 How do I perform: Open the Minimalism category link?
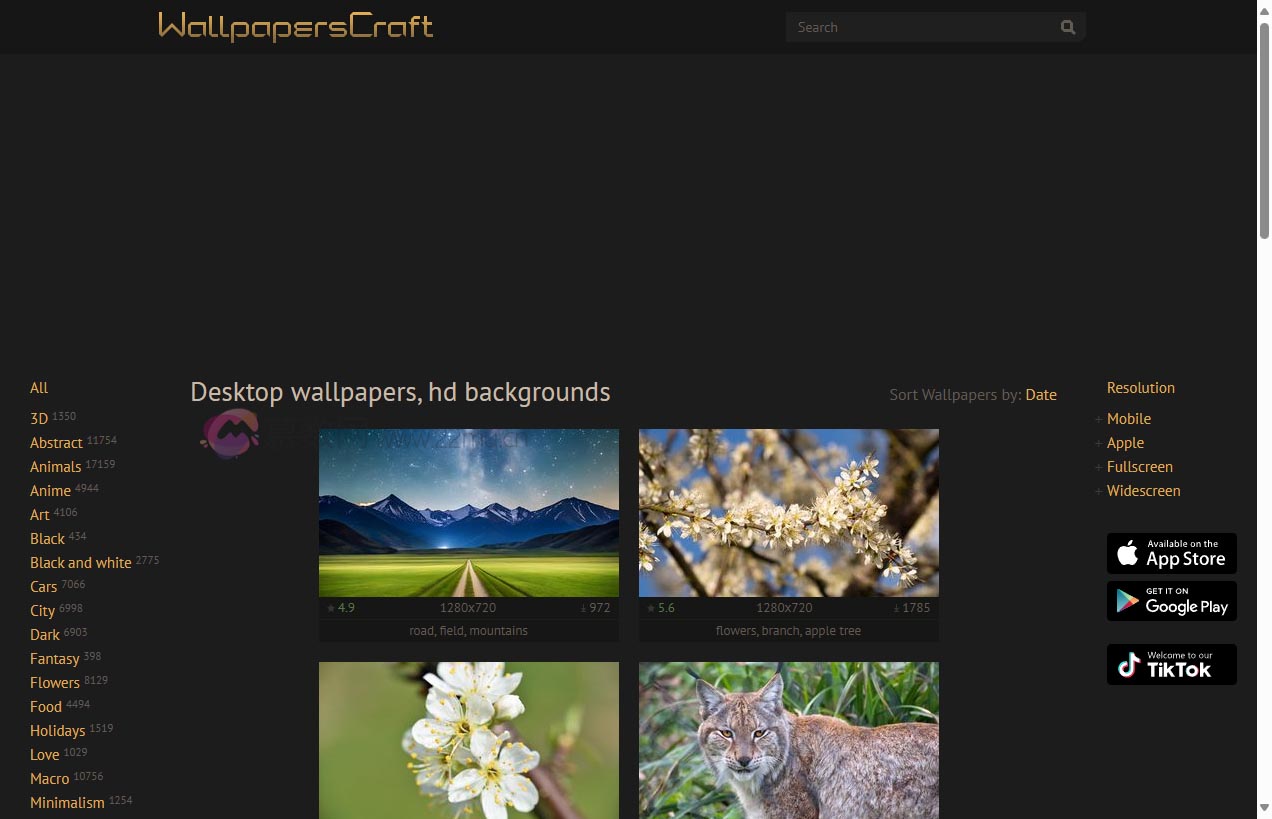pyautogui.click(x=67, y=803)
